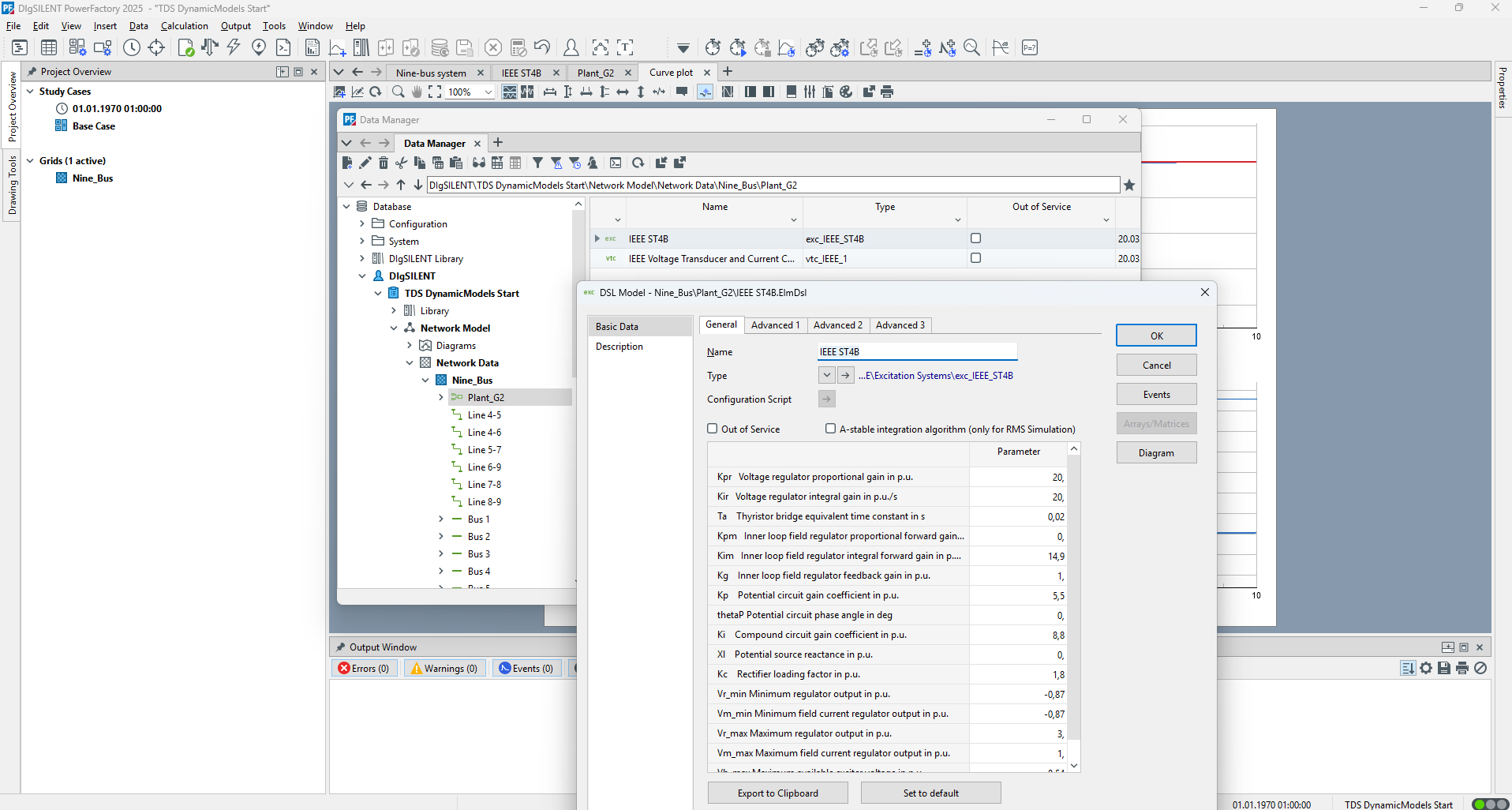The image size is (1512, 810).
Task: Run a load flow with the lightning icon
Action: coord(232,47)
